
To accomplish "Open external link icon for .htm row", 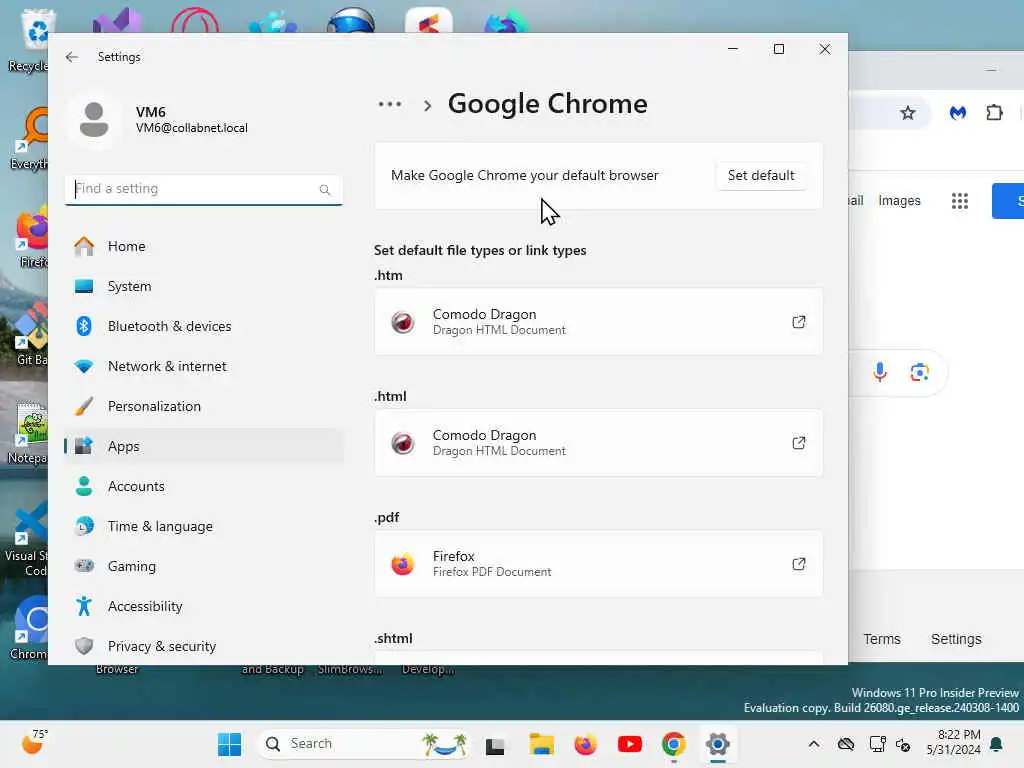I will [799, 322].
